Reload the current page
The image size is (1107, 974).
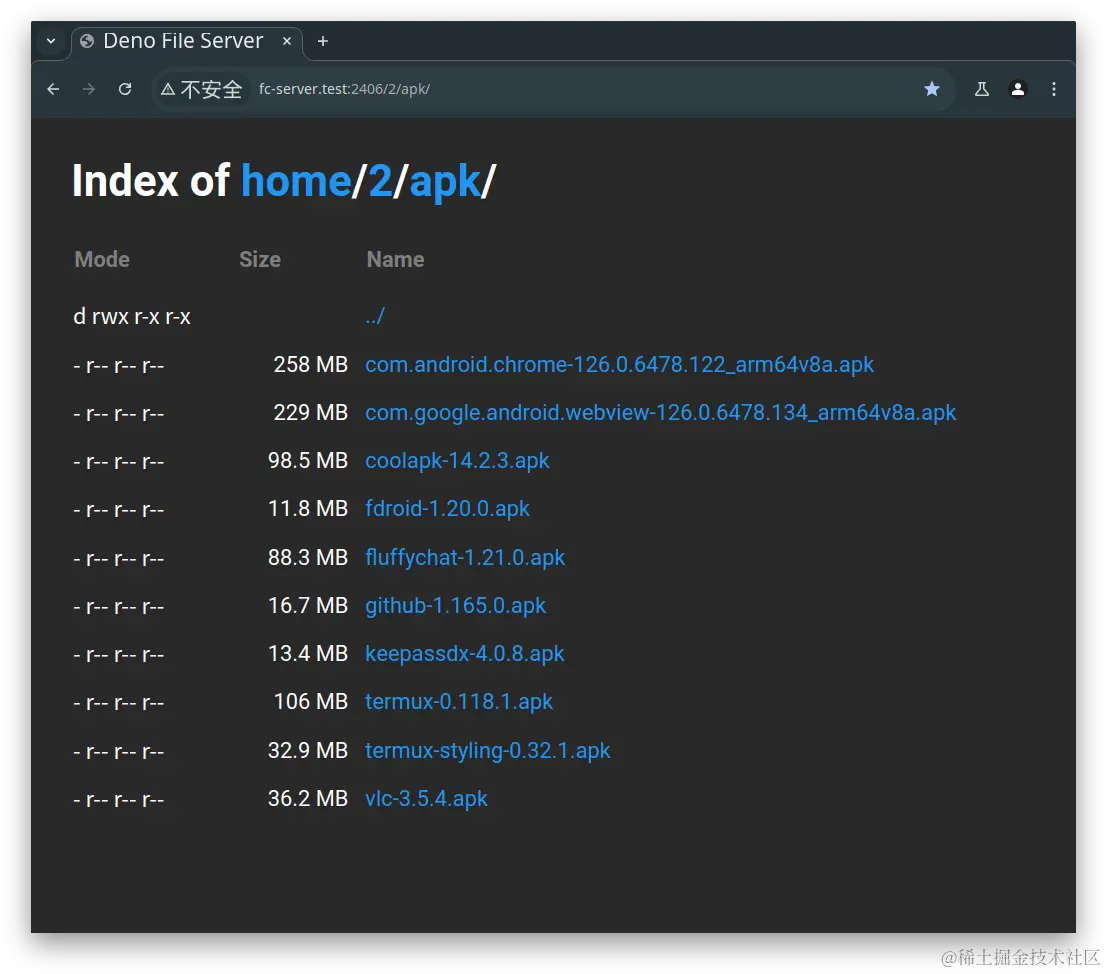(125, 89)
